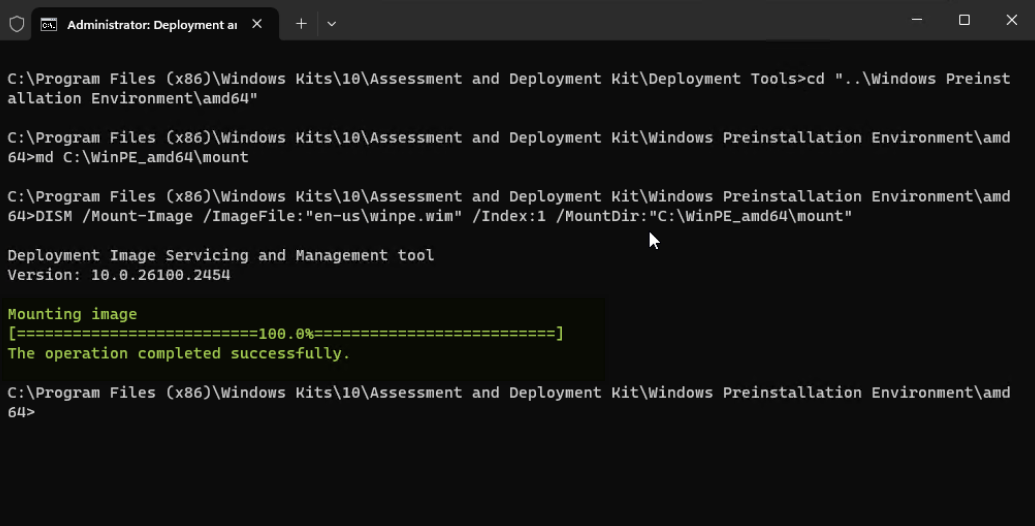This screenshot has width=1035, height=526.
Task: Click the administrator shield icon in title bar
Action: click(16, 24)
